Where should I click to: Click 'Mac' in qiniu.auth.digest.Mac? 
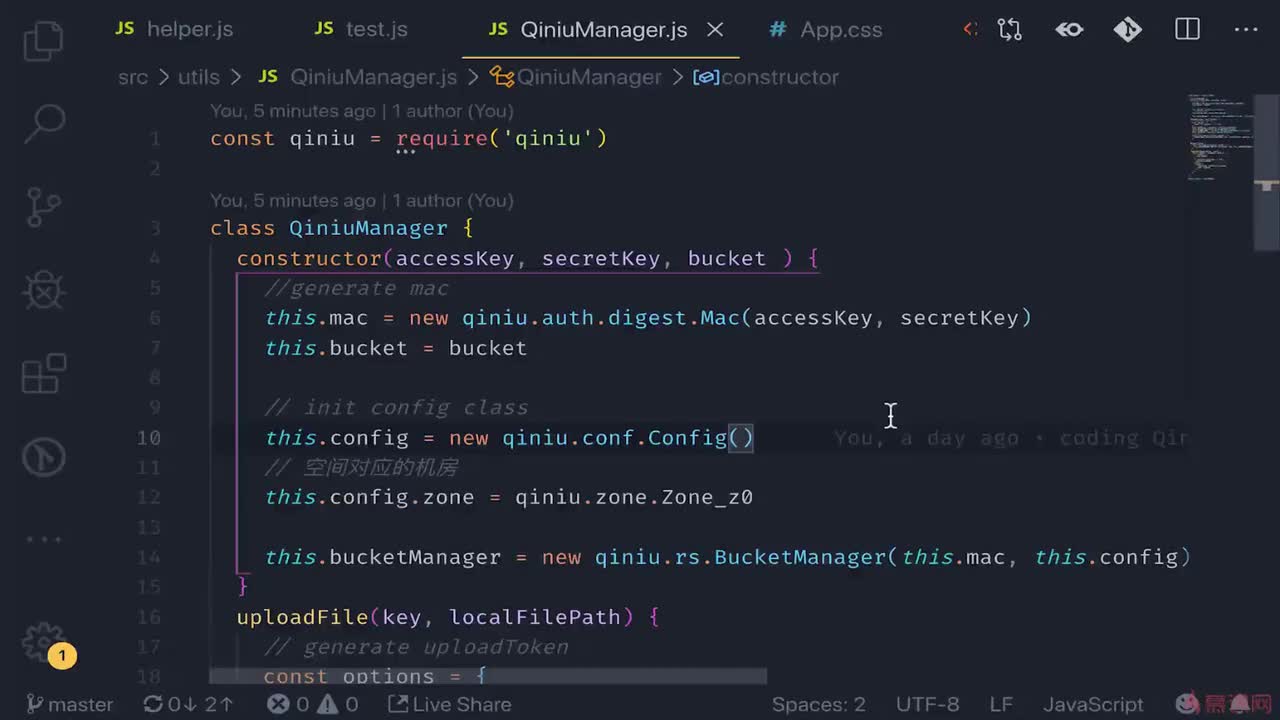coord(720,318)
